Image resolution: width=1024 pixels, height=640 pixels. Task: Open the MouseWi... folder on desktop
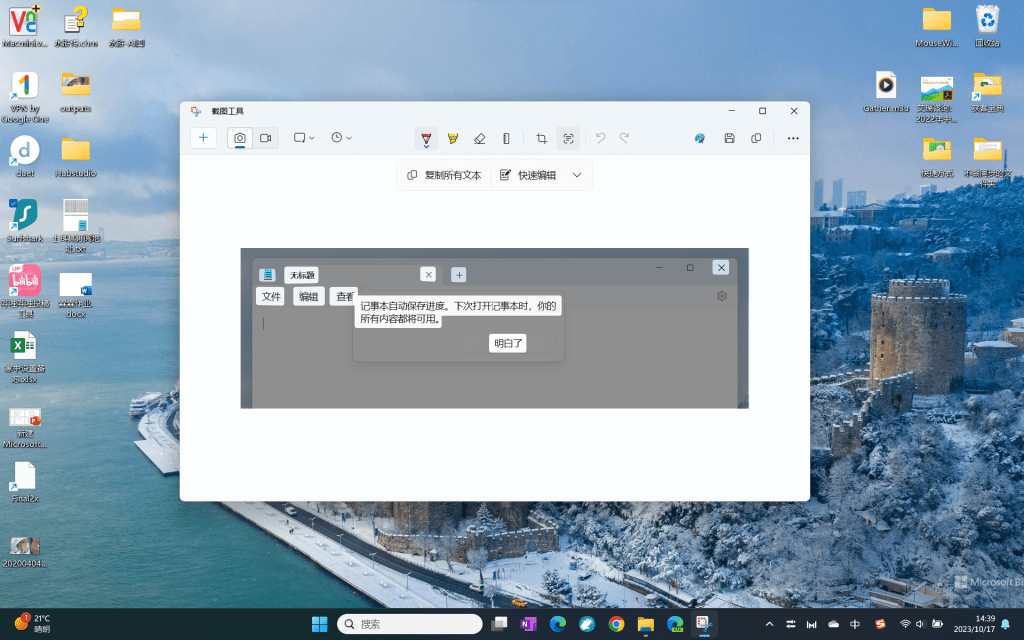pyautogui.click(x=936, y=25)
